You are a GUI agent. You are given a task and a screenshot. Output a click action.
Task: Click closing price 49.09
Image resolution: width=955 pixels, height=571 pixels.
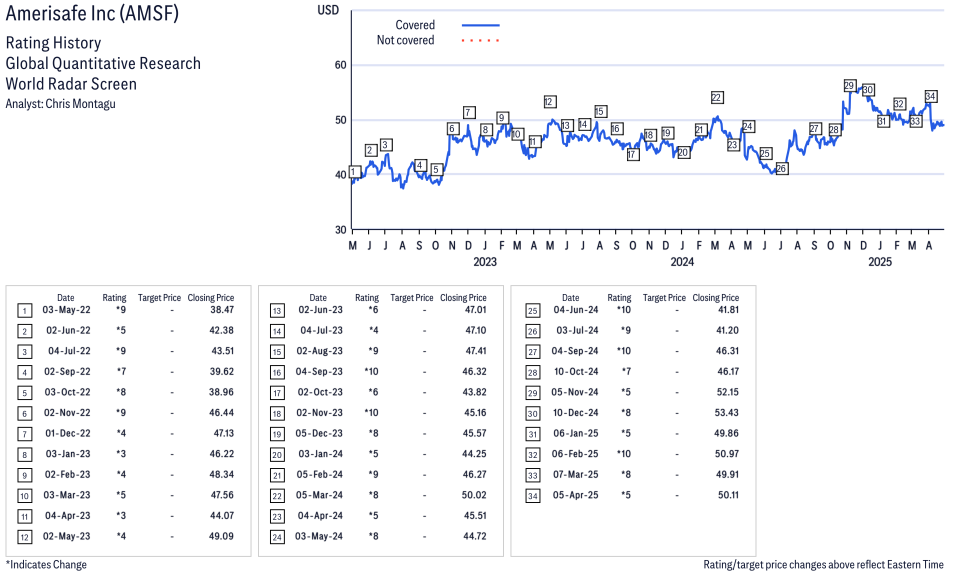coord(222,536)
